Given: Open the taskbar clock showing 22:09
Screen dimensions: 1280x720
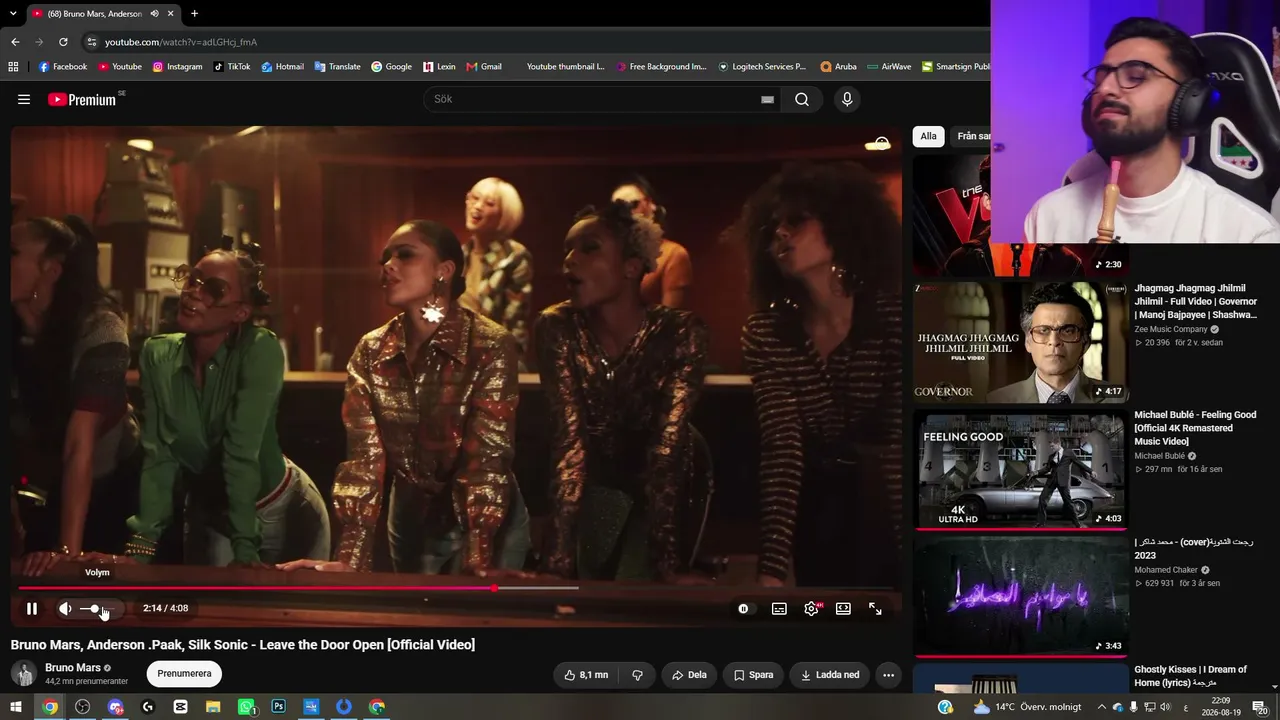Looking at the screenshot, I should pyautogui.click(x=1221, y=707).
